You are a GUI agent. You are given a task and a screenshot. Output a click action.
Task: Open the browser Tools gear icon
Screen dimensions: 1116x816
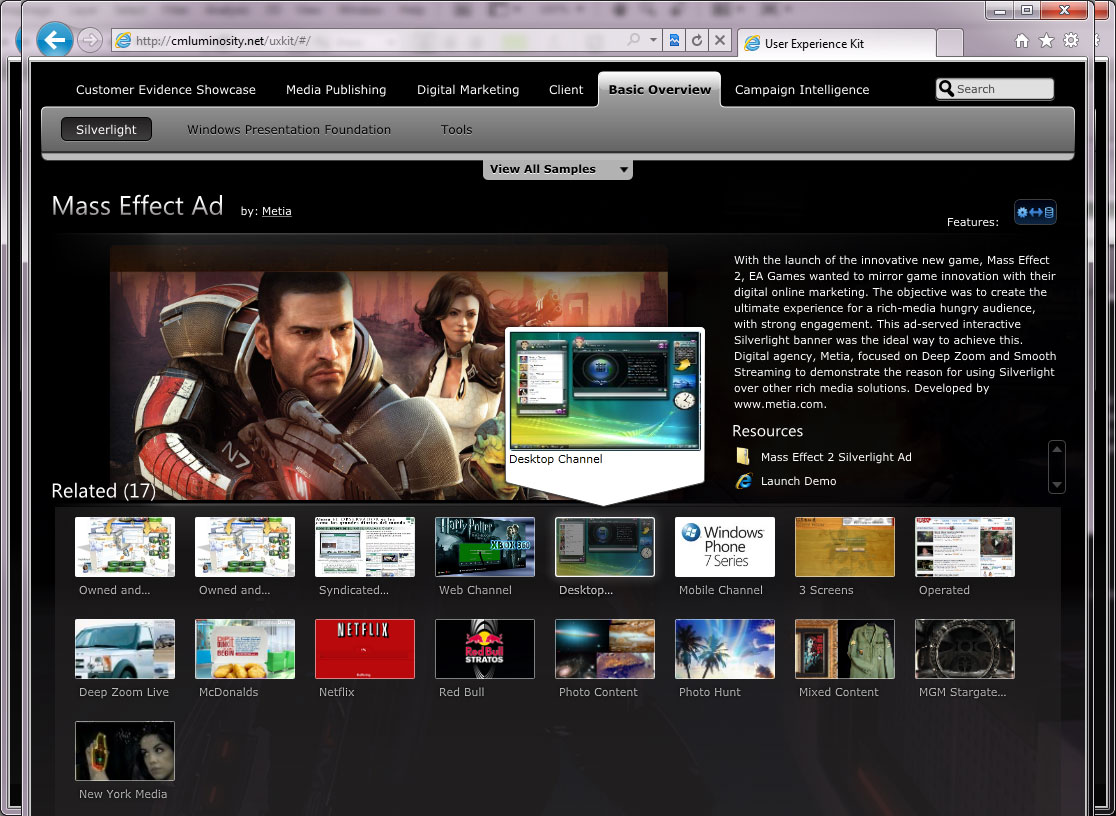1070,41
